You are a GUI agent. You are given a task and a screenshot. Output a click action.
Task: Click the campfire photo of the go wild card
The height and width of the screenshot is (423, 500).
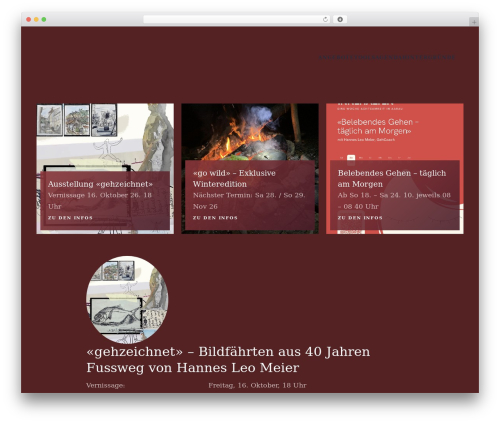250,132
